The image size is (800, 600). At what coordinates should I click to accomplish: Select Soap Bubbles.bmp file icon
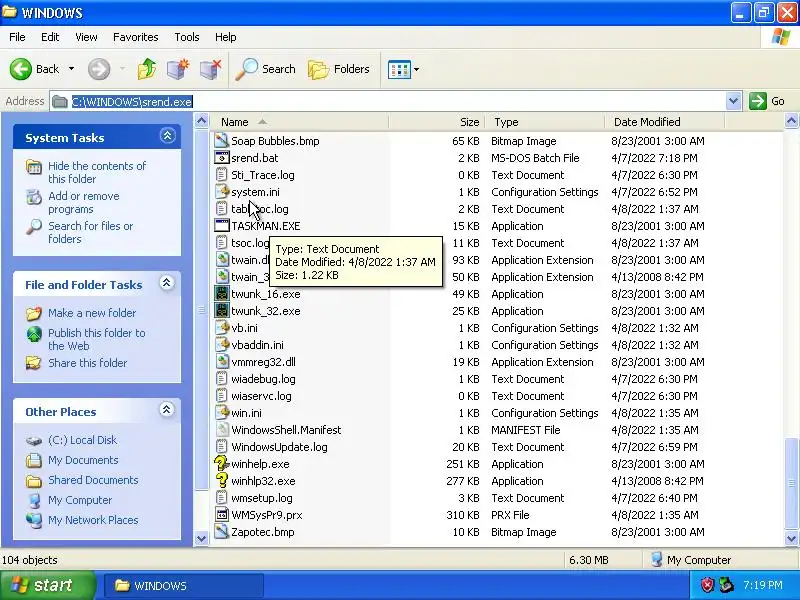click(x=221, y=141)
